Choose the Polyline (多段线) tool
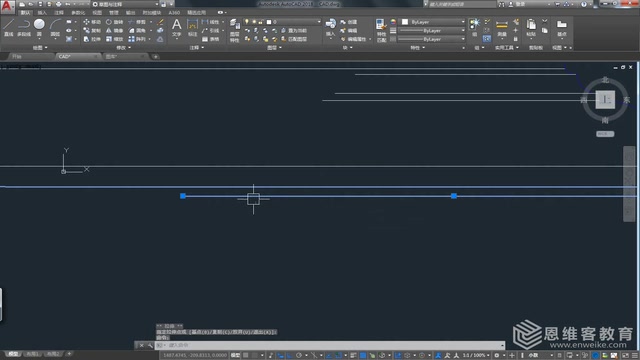Image resolution: width=640 pixels, height=360 pixels. (x=24, y=28)
